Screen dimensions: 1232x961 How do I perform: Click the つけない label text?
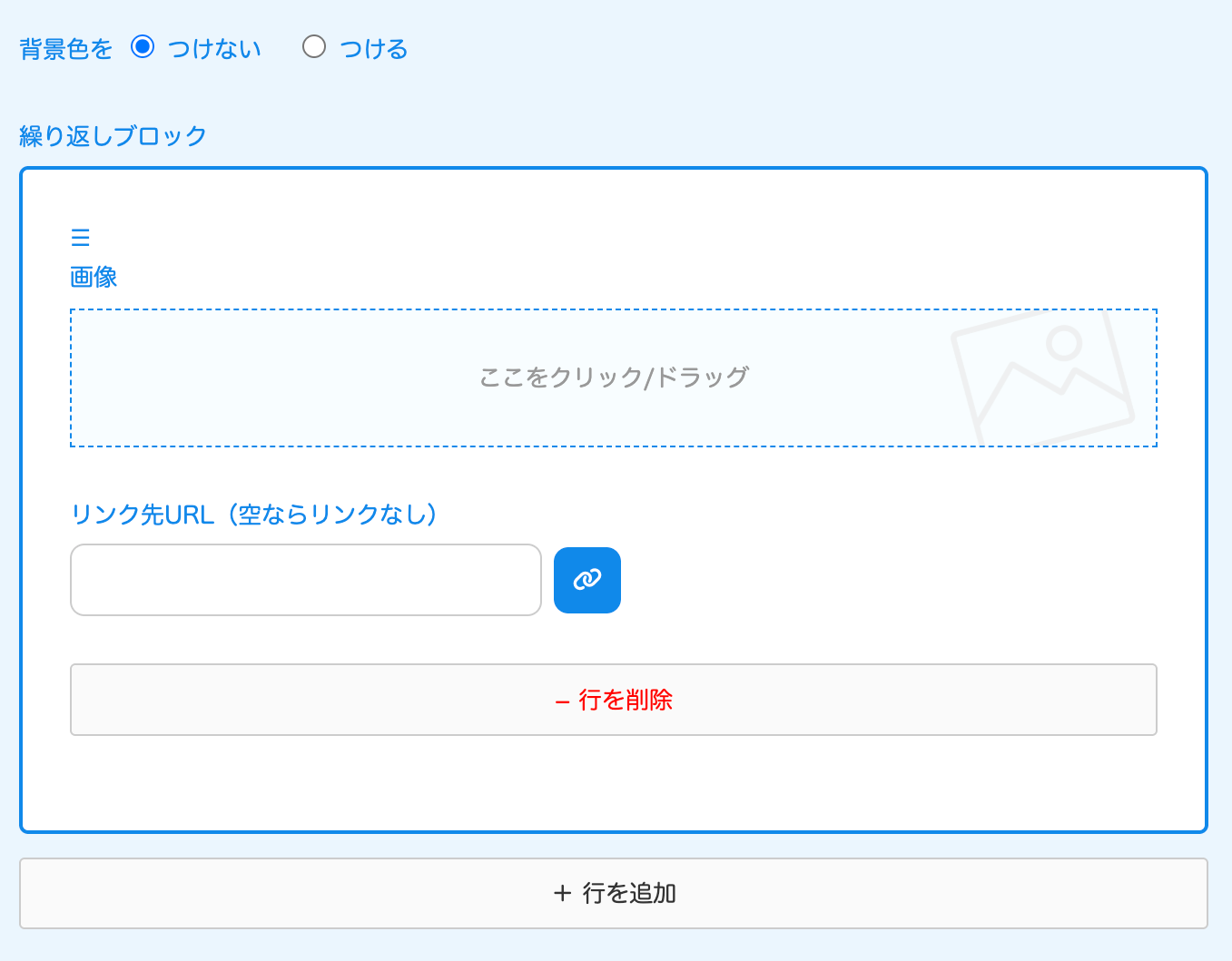coord(214,49)
